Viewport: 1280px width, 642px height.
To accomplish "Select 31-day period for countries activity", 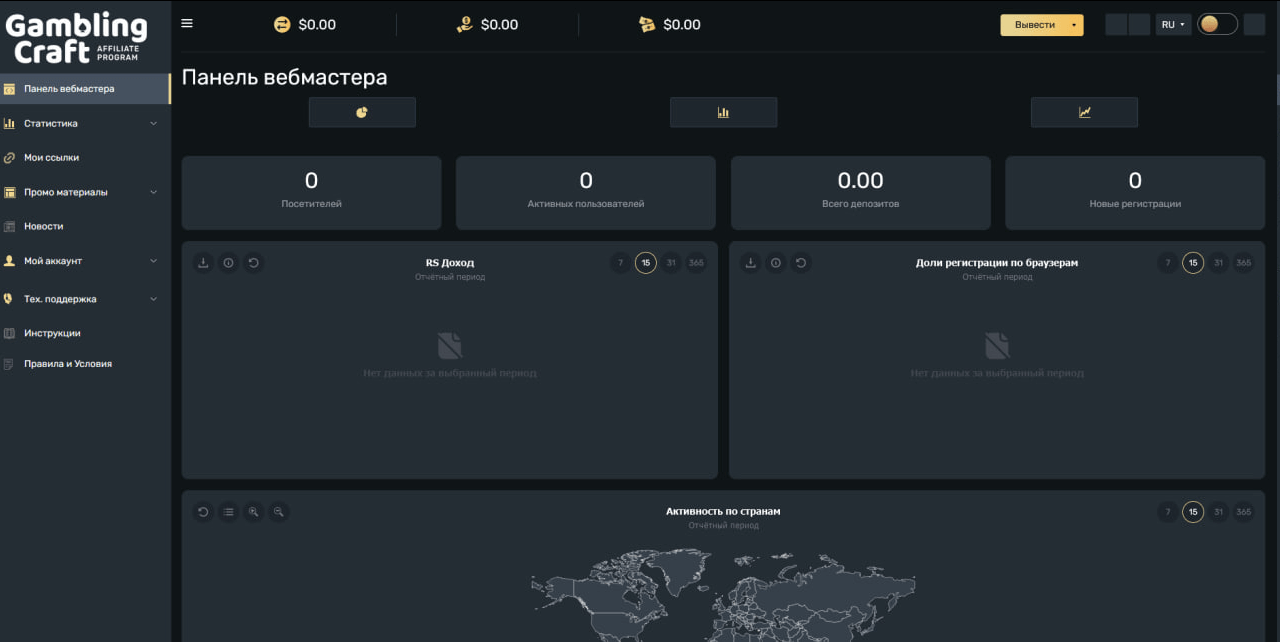I will pos(1217,512).
